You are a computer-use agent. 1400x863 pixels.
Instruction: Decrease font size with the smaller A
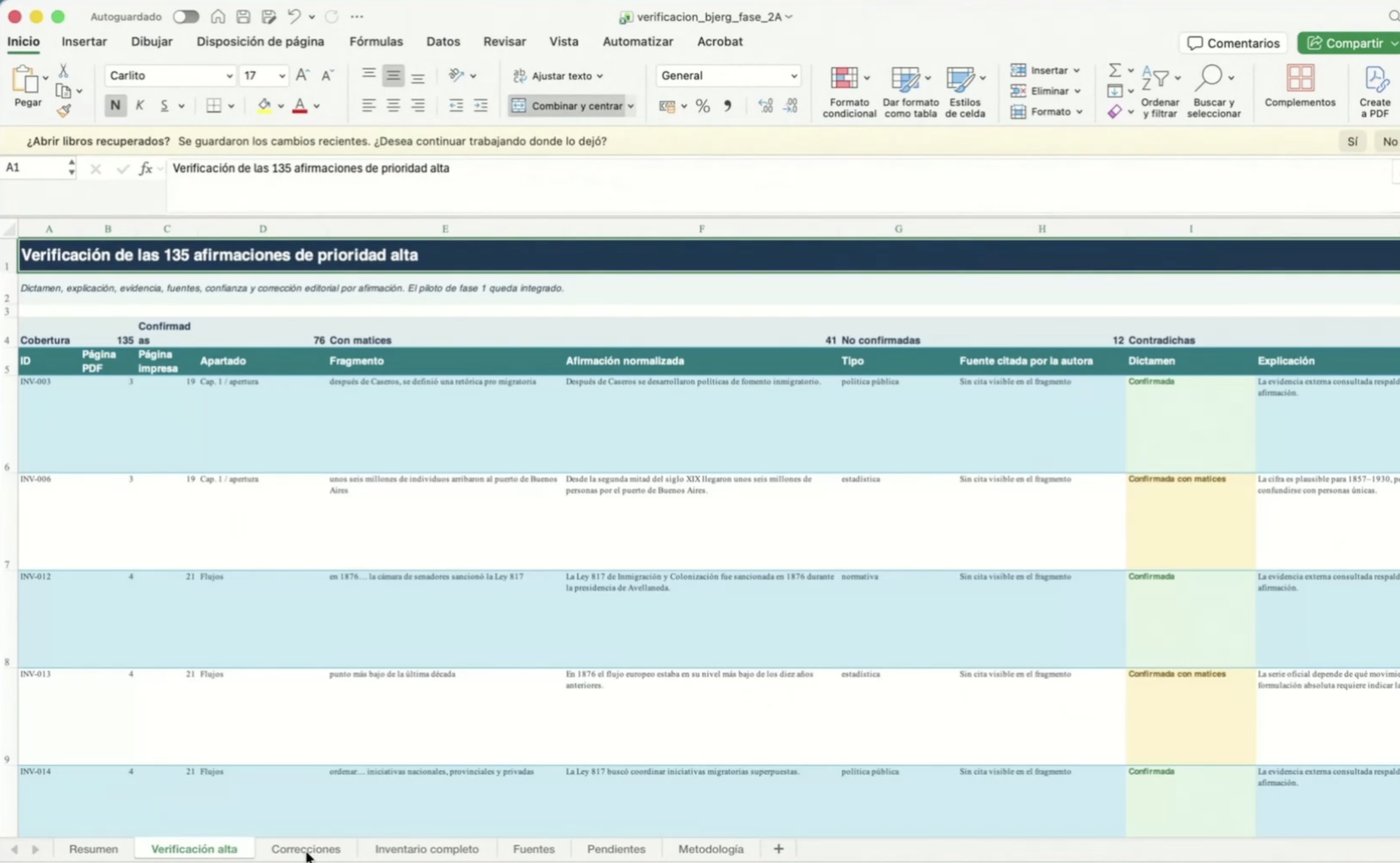tap(327, 76)
